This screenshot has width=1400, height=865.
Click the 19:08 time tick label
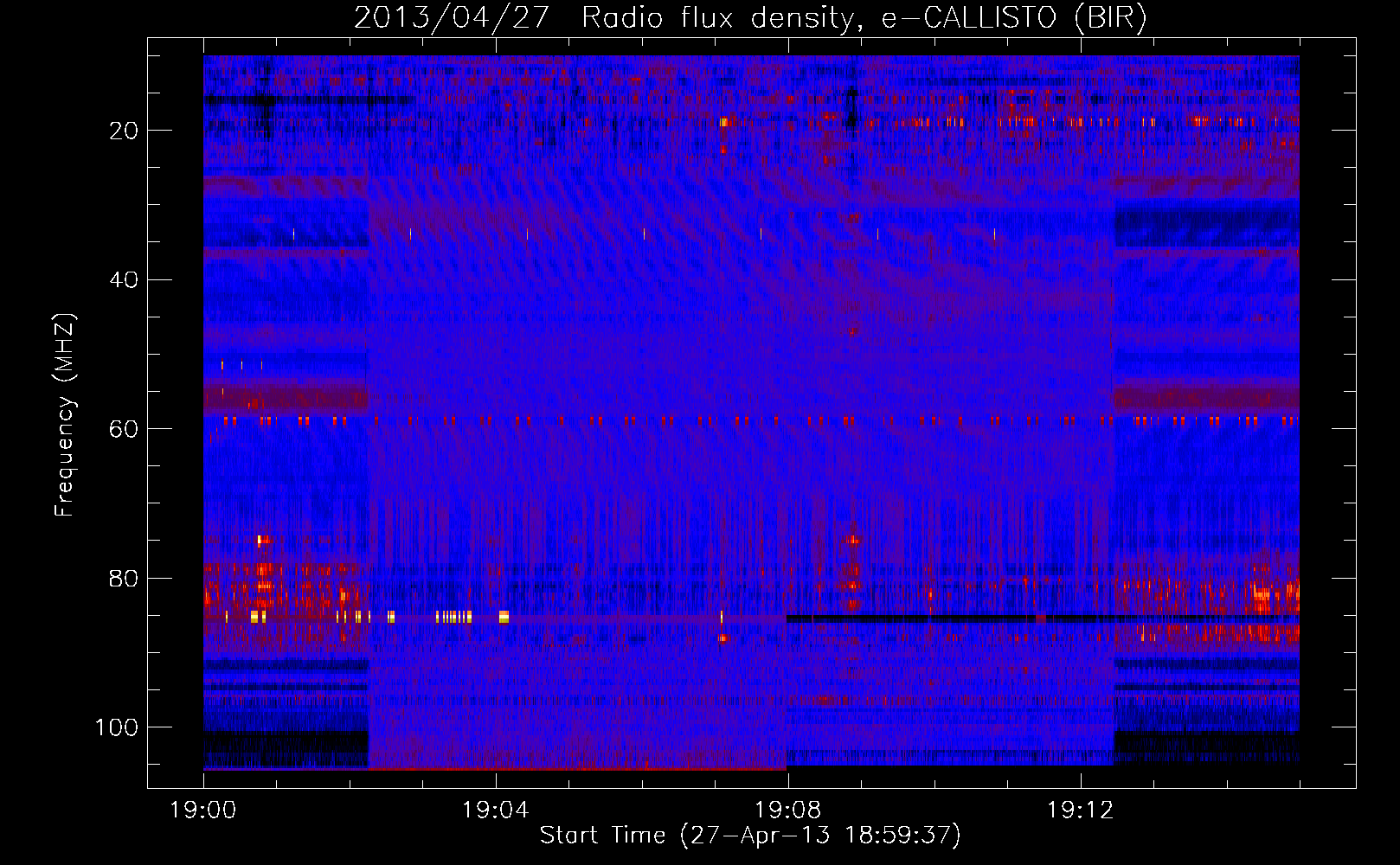(x=787, y=811)
